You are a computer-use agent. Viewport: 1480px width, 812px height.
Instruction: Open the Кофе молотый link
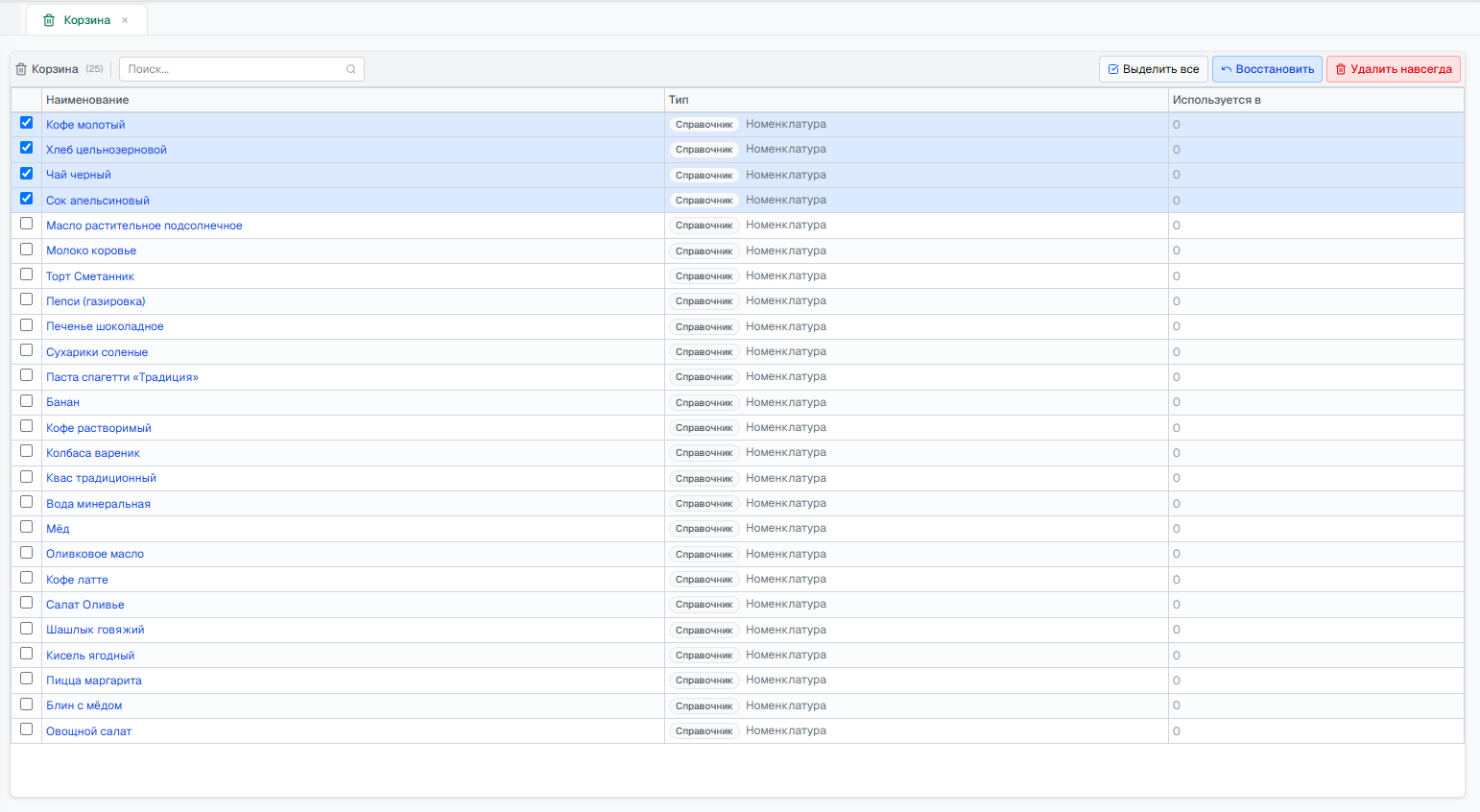coord(85,125)
